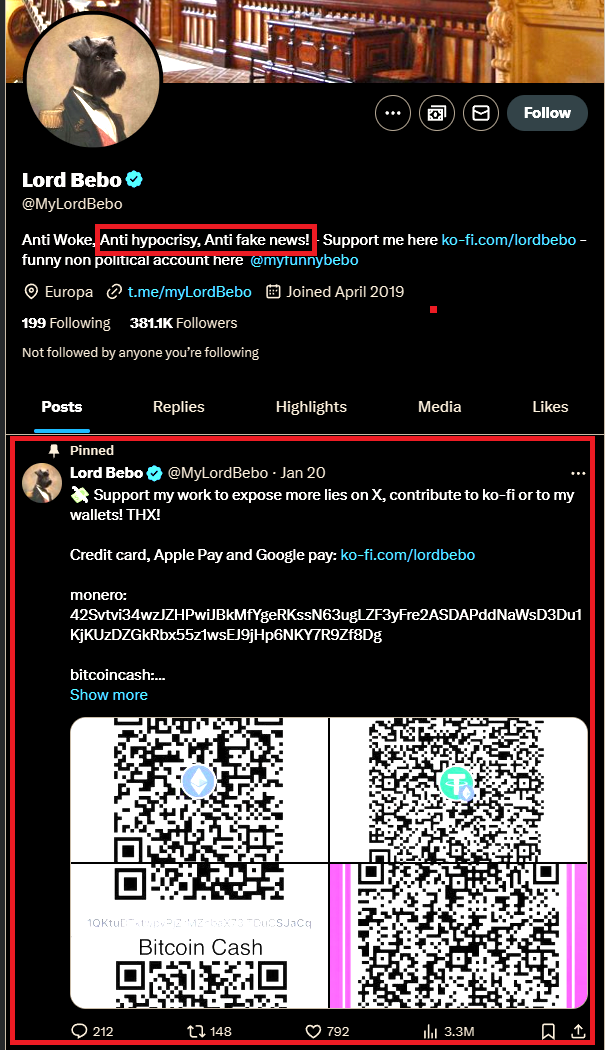Open the ko-fi.com/lordbebo link in bio
605x1050 pixels.
click(x=509, y=240)
